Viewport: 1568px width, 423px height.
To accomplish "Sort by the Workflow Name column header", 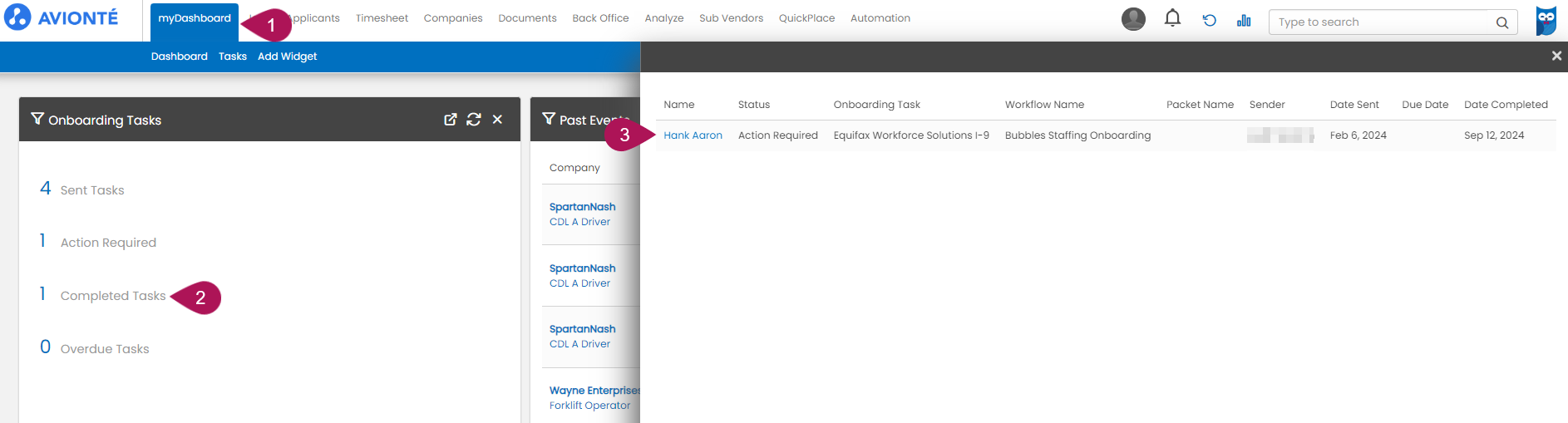I will tap(1044, 105).
